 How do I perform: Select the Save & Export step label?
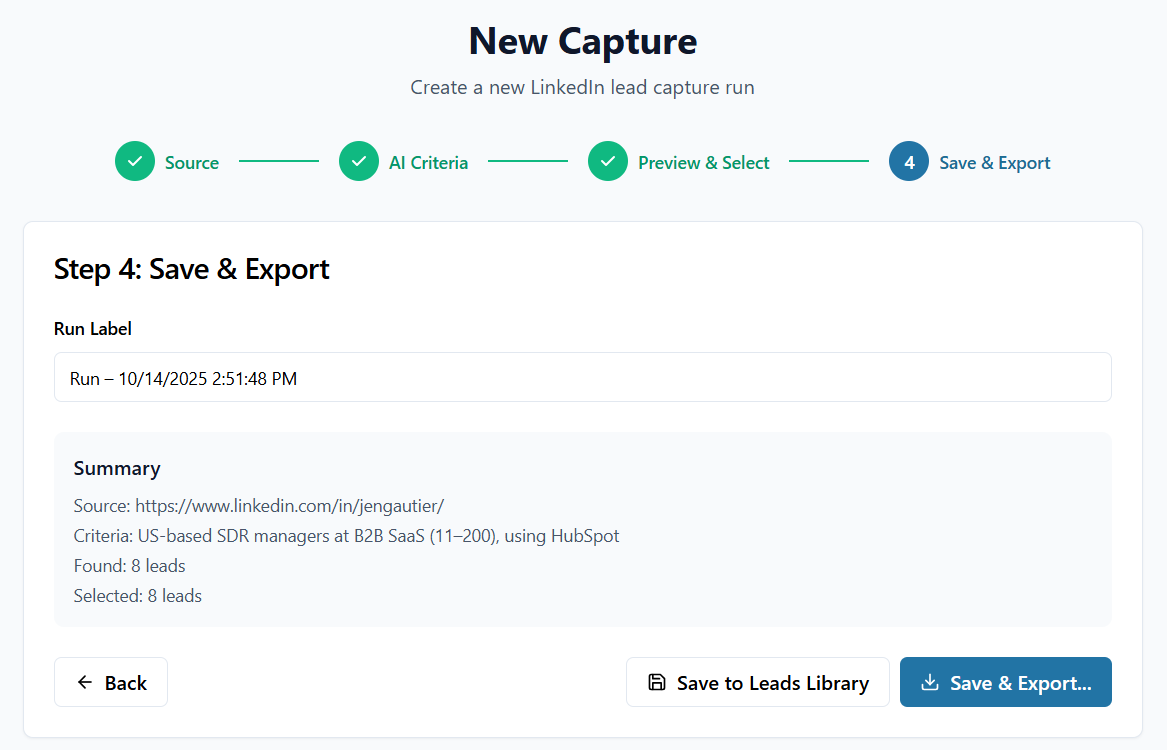[x=995, y=163]
